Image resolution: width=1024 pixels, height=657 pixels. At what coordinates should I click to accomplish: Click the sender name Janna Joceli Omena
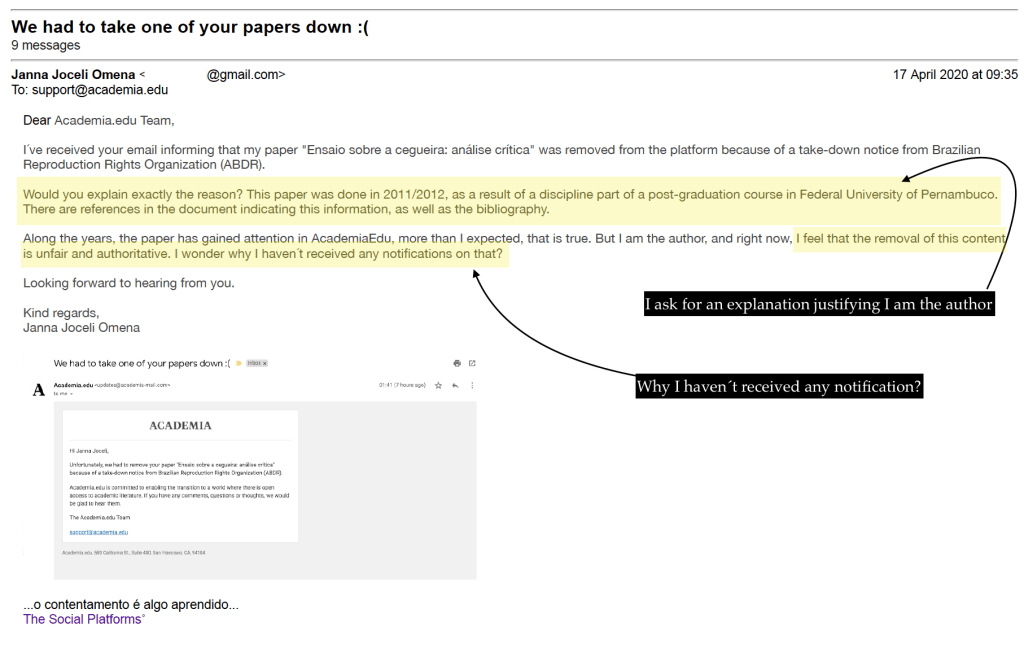(73, 75)
